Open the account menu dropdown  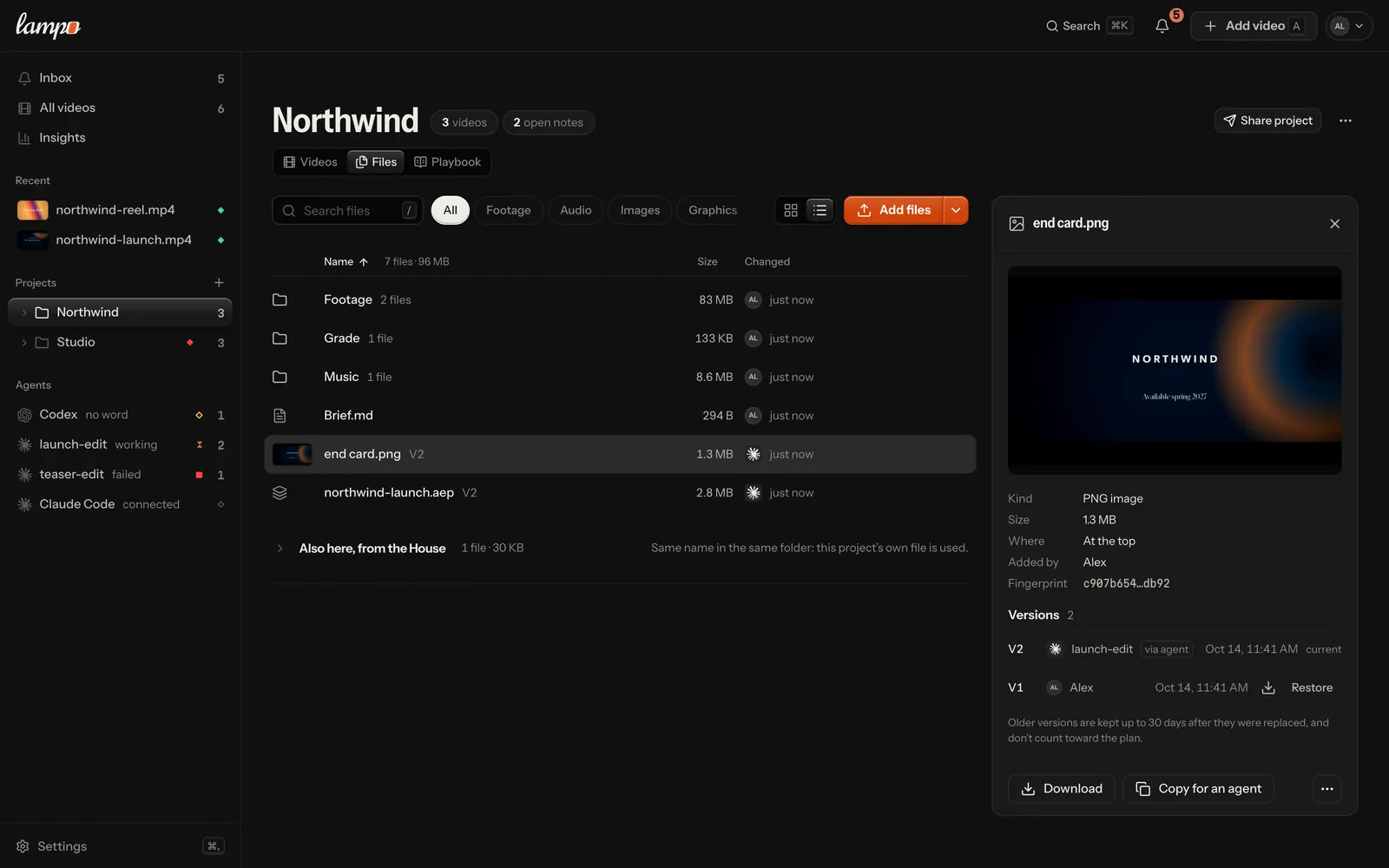pos(1348,26)
